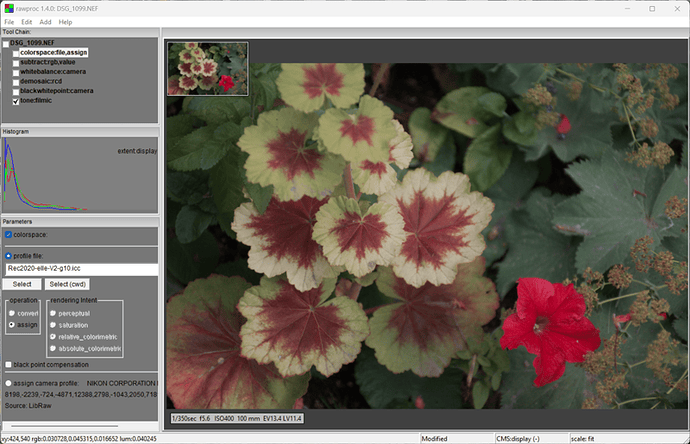Click the Select button
Viewport: 690px width, 444px height.
tap(22, 284)
